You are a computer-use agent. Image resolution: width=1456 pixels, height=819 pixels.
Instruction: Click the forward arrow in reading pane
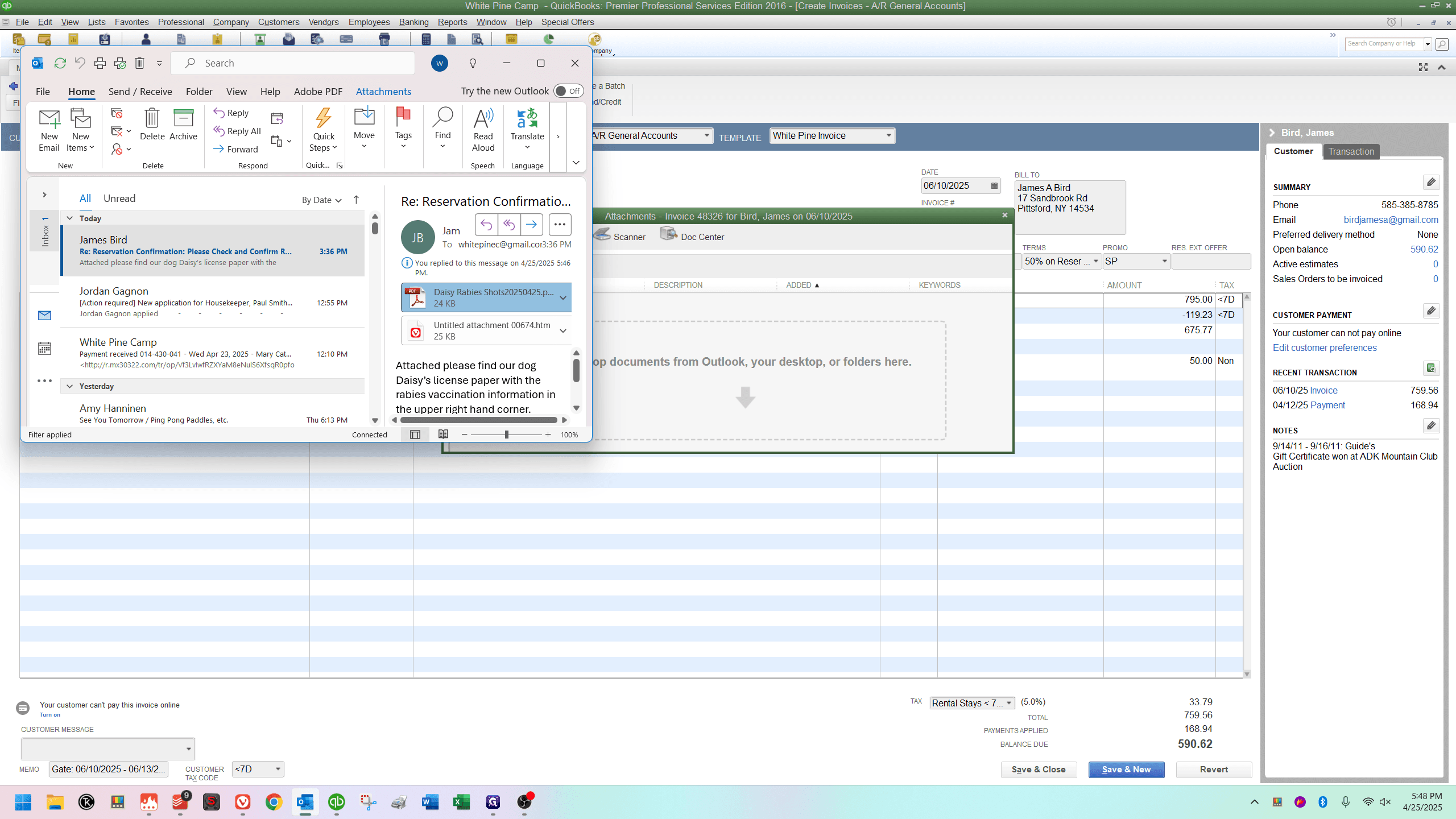(x=531, y=225)
